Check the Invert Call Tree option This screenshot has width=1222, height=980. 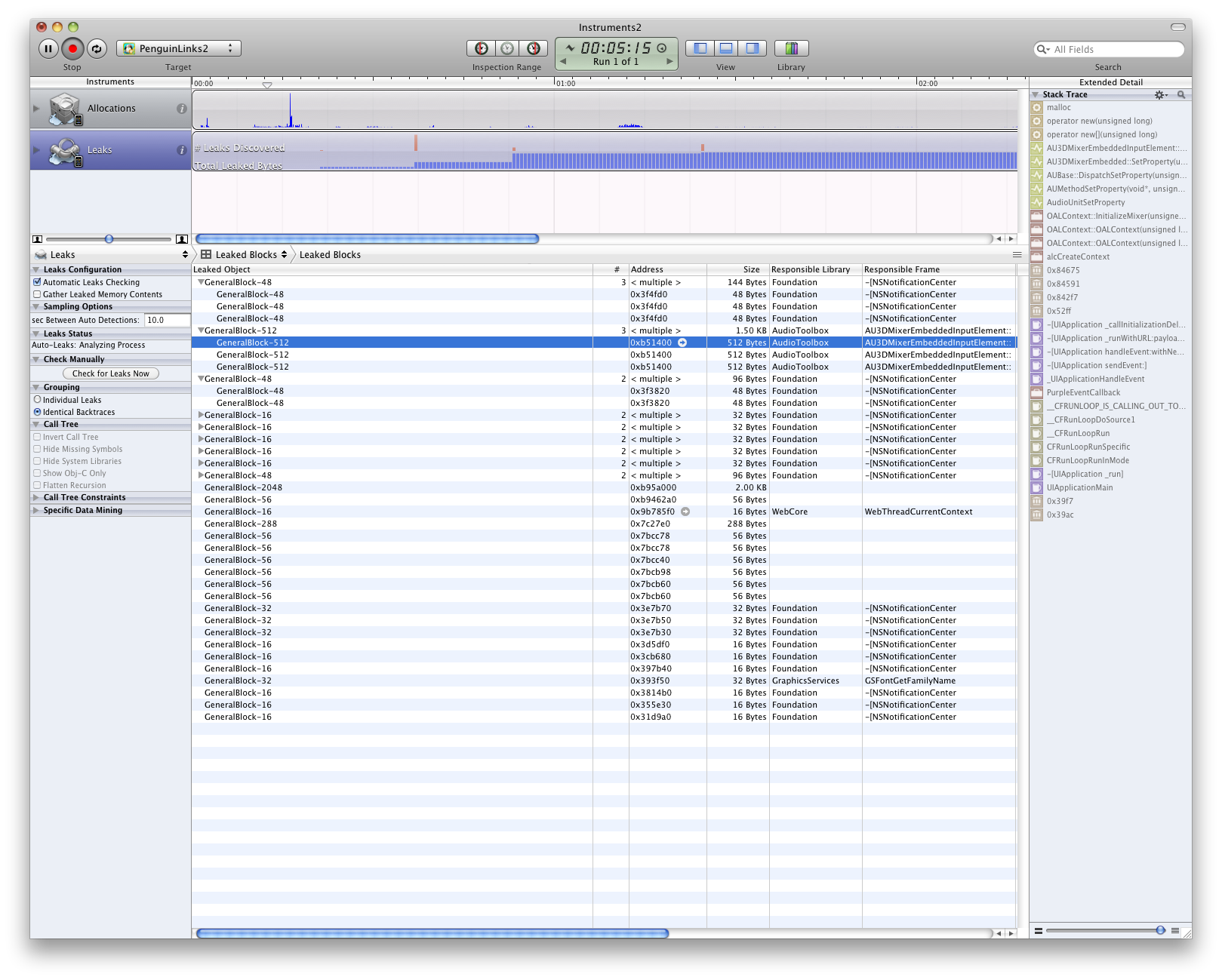(x=37, y=437)
